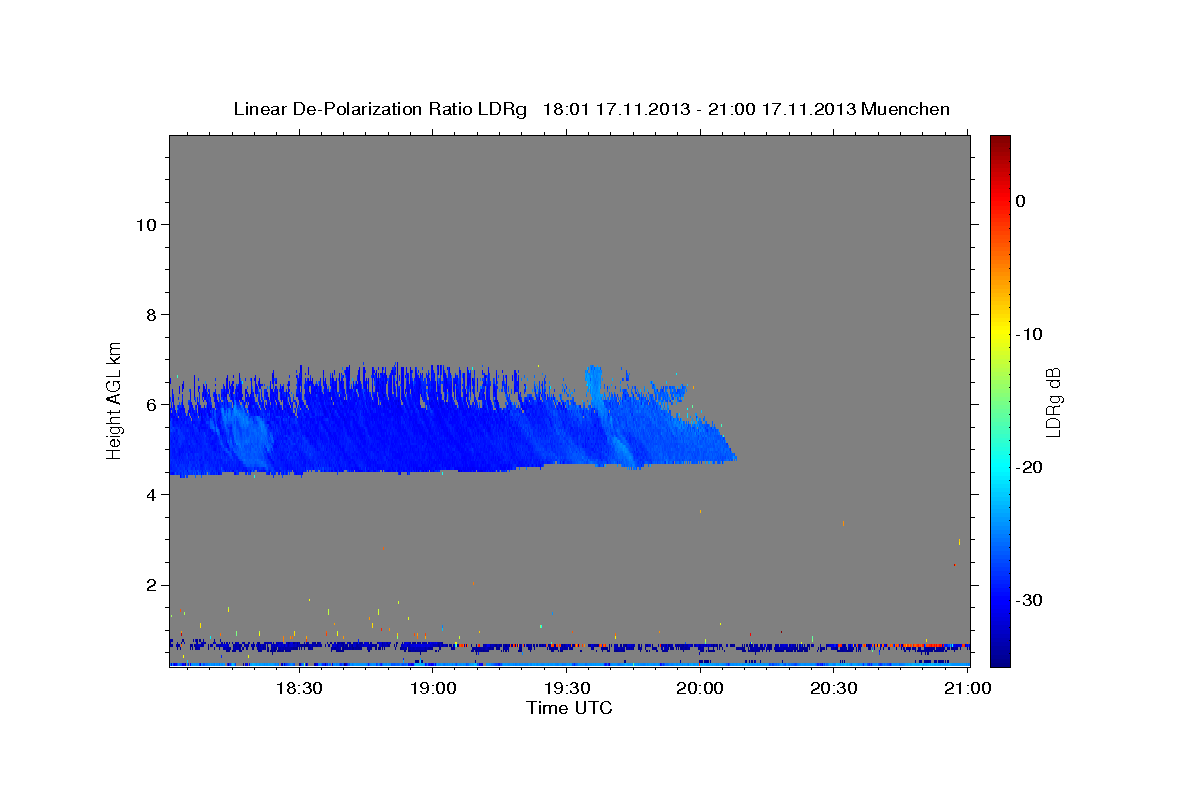Click the light blue plume above 6 km

click(x=594, y=382)
